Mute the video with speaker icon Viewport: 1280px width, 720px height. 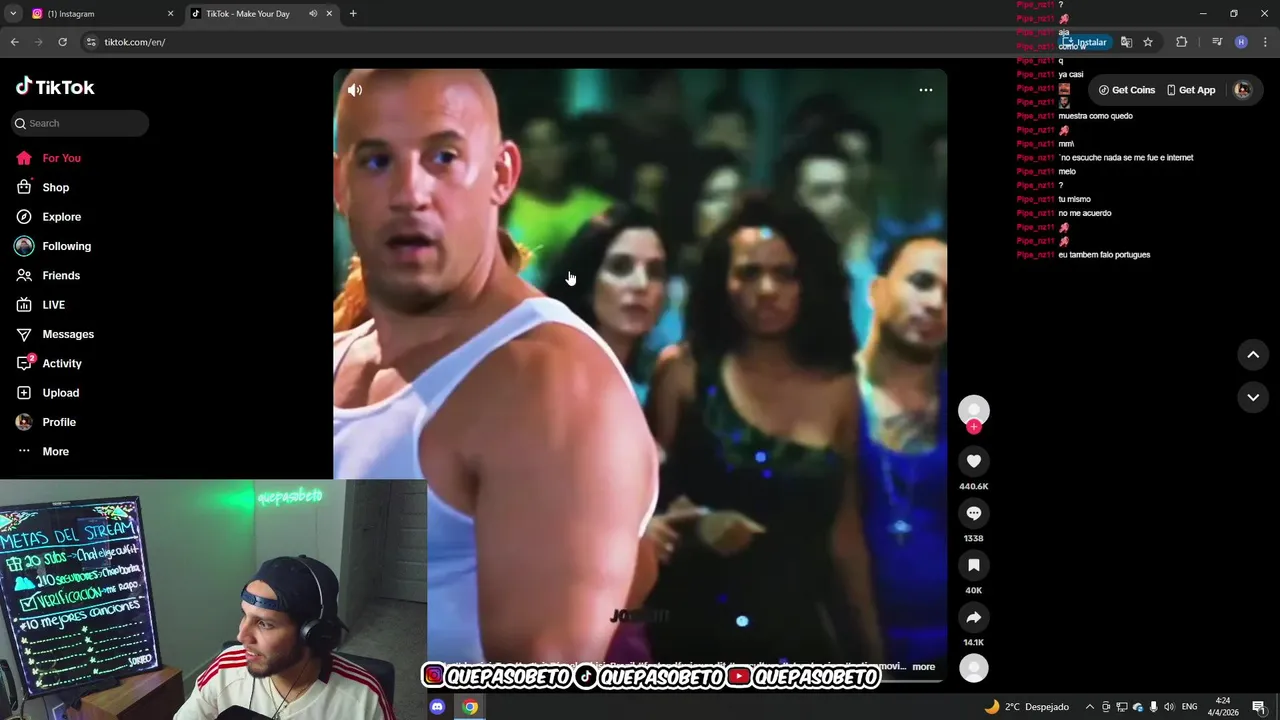[355, 90]
